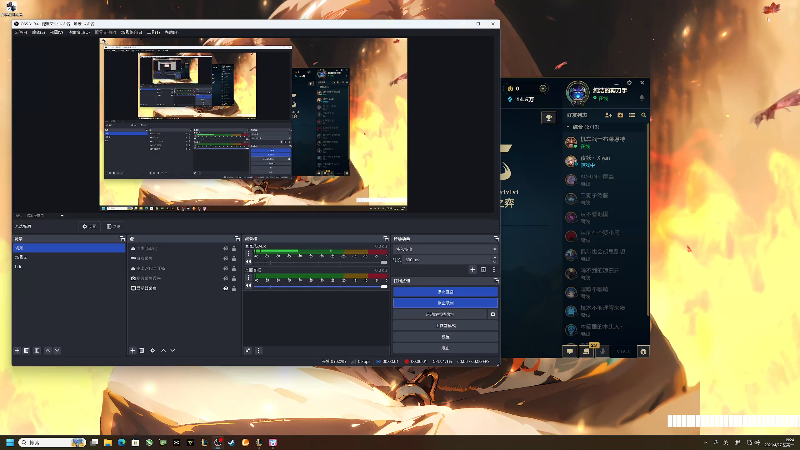Image resolution: width=800 pixels, height=450 pixels.
Task: Open transition properties three-dot menu
Action: pyautogui.click(x=493, y=269)
